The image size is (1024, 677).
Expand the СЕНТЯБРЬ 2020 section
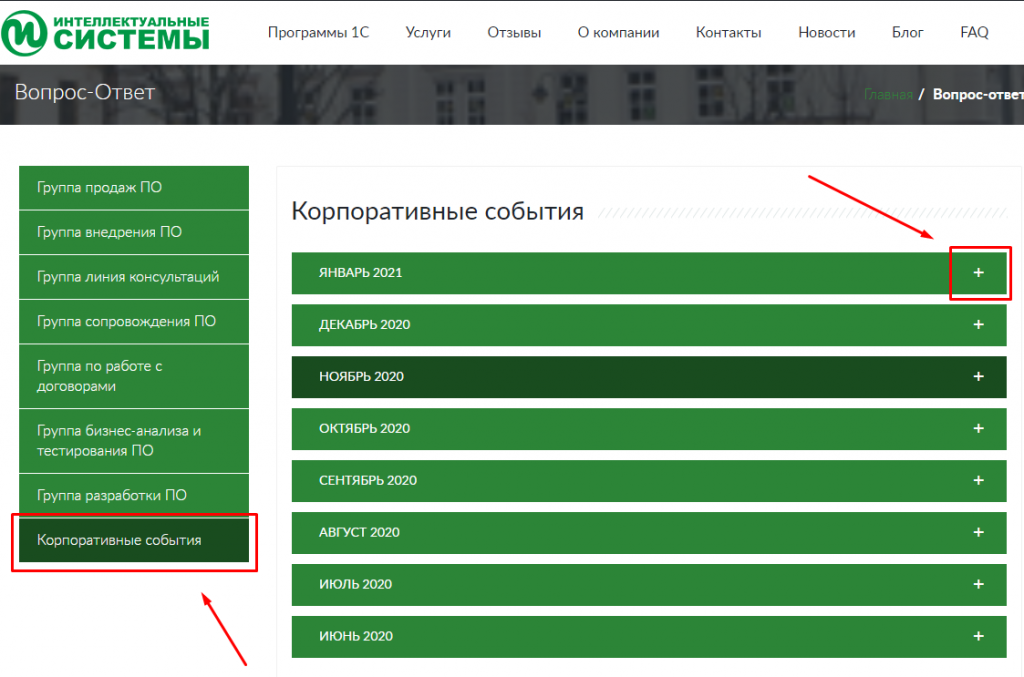click(x=979, y=480)
